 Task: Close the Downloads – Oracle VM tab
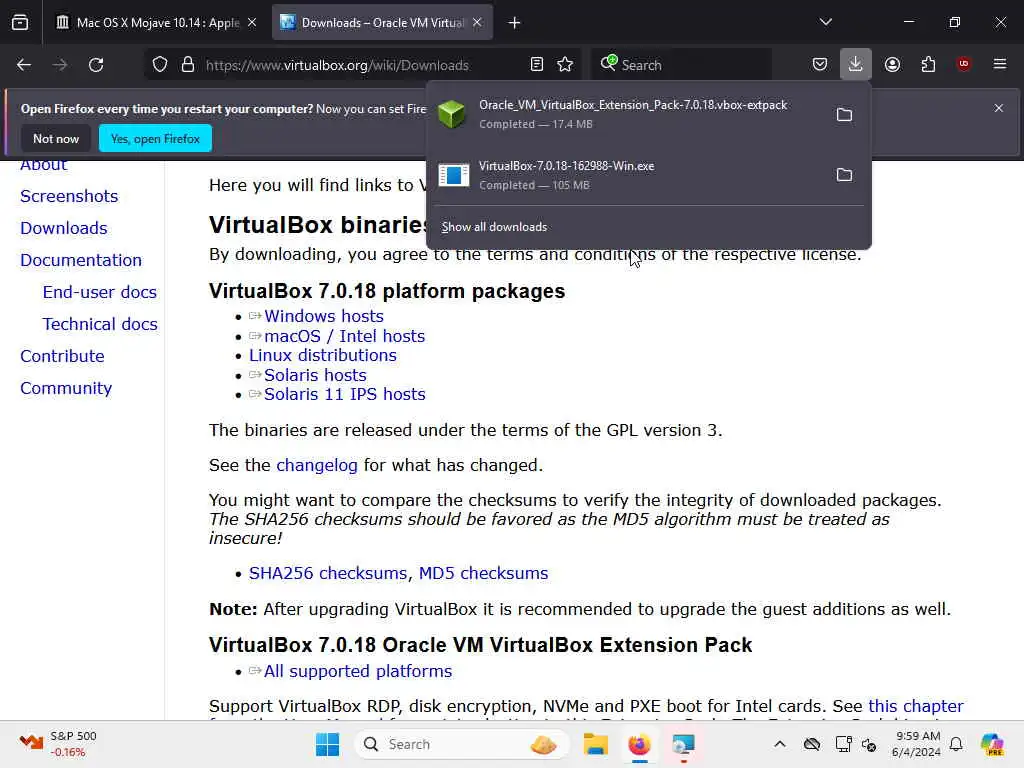477,23
